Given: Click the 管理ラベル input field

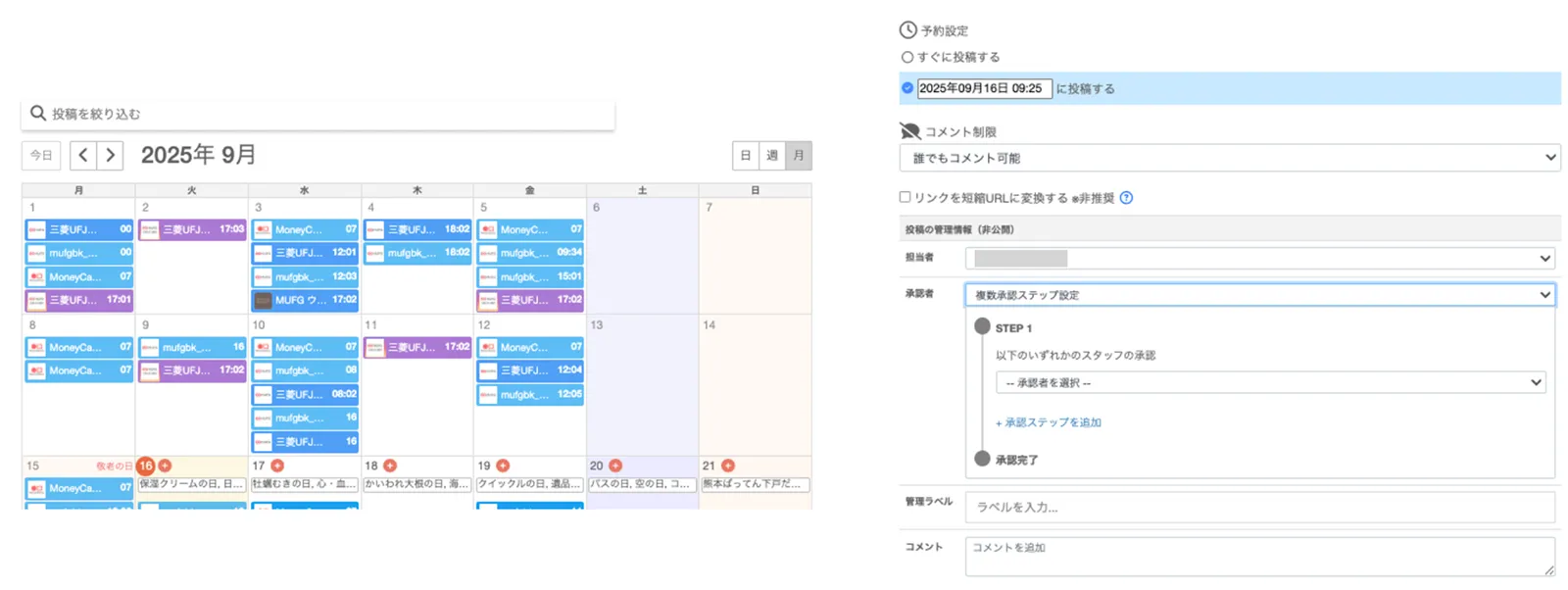Looking at the screenshot, I should [x=1259, y=507].
